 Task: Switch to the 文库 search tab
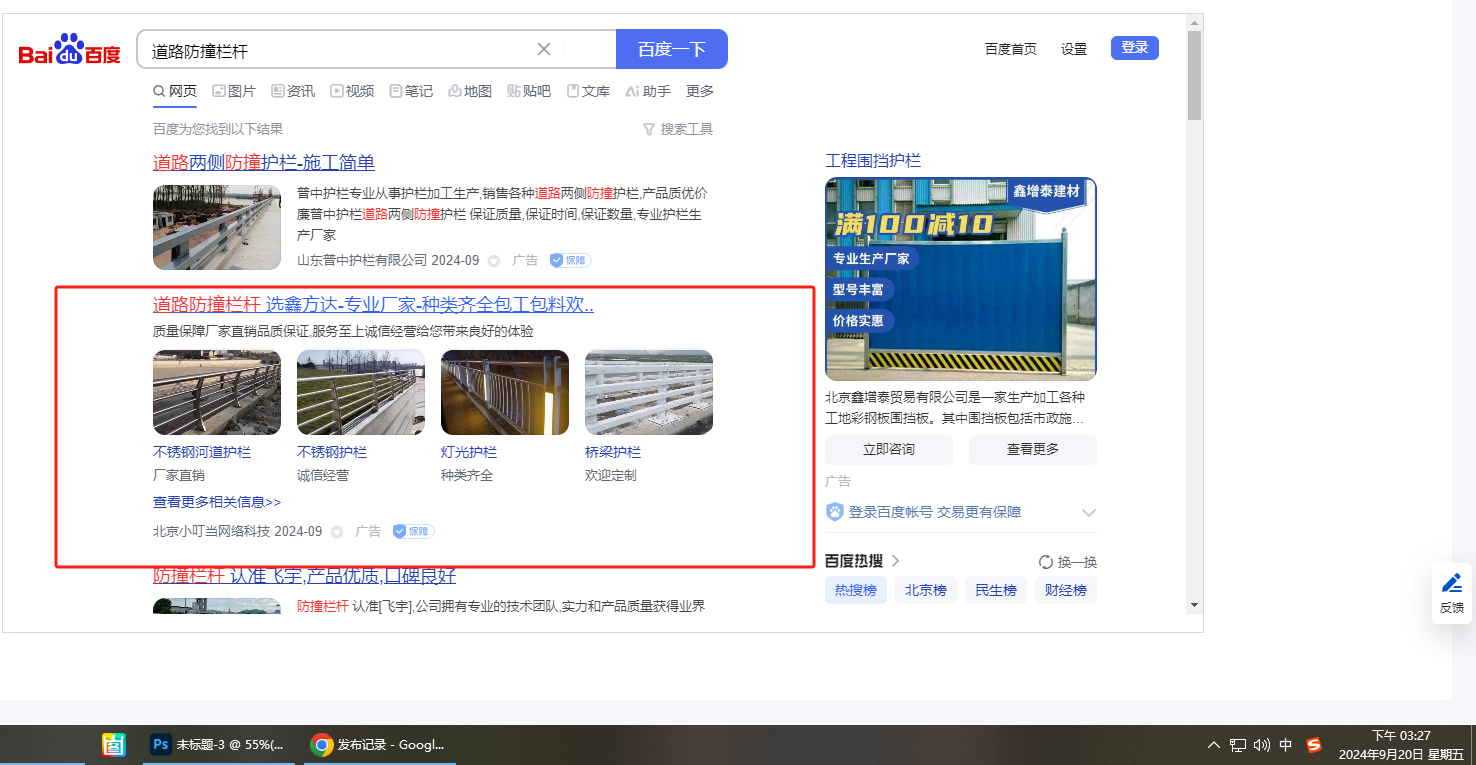coord(588,91)
